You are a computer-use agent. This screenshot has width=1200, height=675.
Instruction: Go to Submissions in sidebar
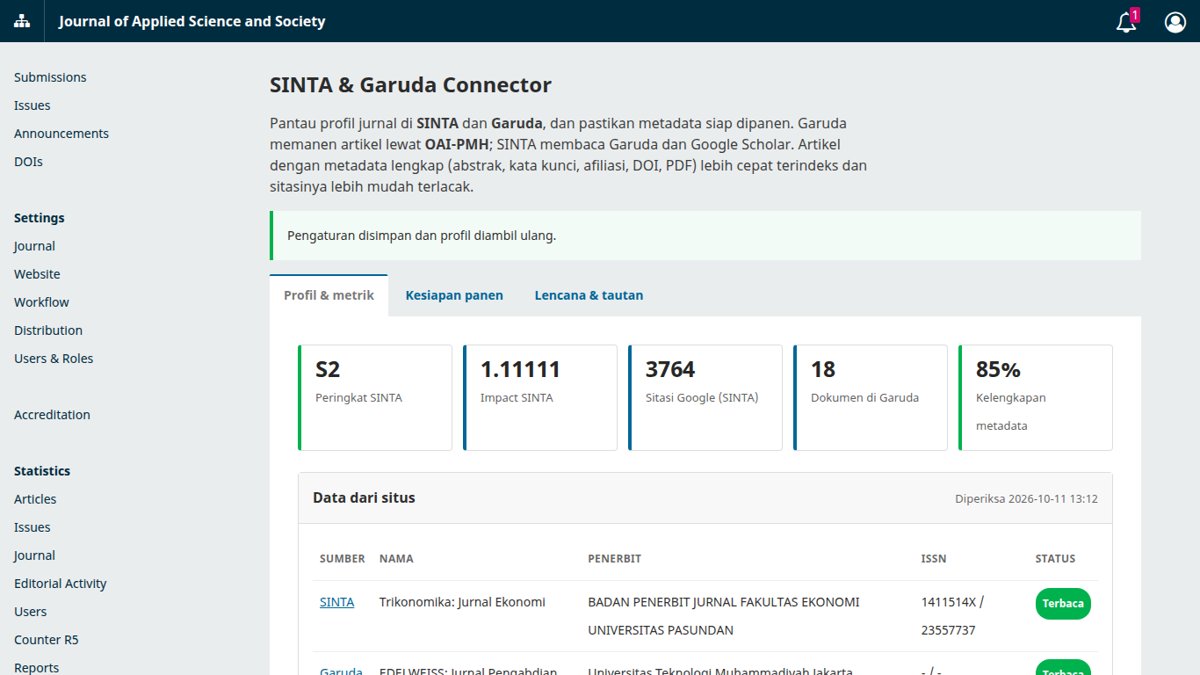(50, 77)
